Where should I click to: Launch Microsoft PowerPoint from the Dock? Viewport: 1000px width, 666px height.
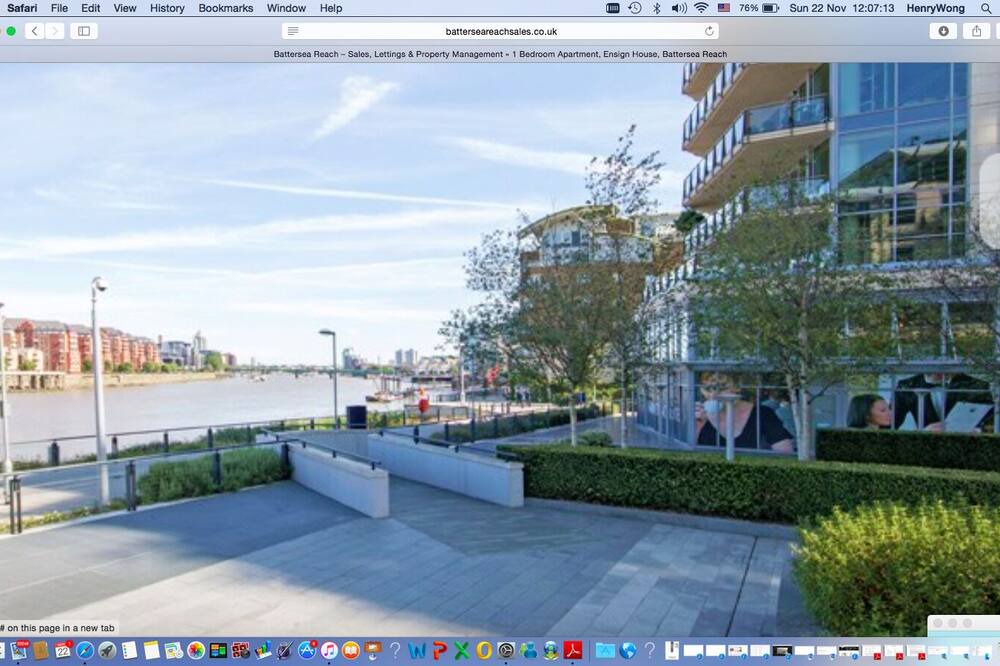point(439,650)
